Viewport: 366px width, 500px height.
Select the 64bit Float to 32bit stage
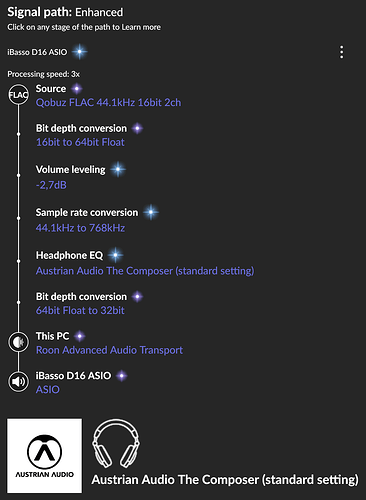80,311
